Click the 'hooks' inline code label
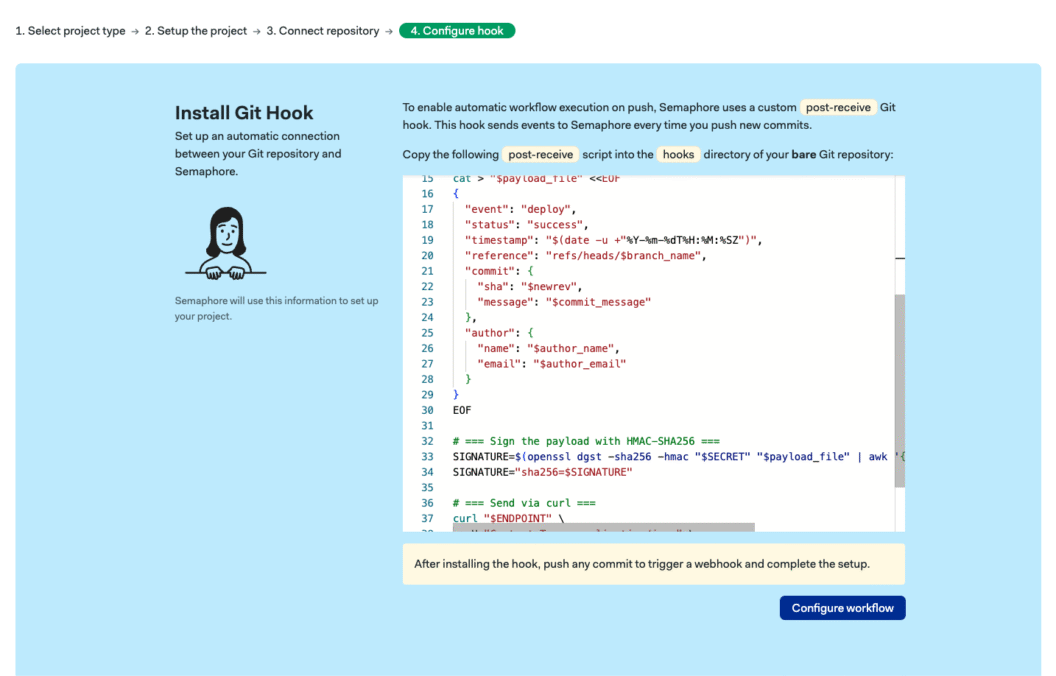 click(678, 154)
